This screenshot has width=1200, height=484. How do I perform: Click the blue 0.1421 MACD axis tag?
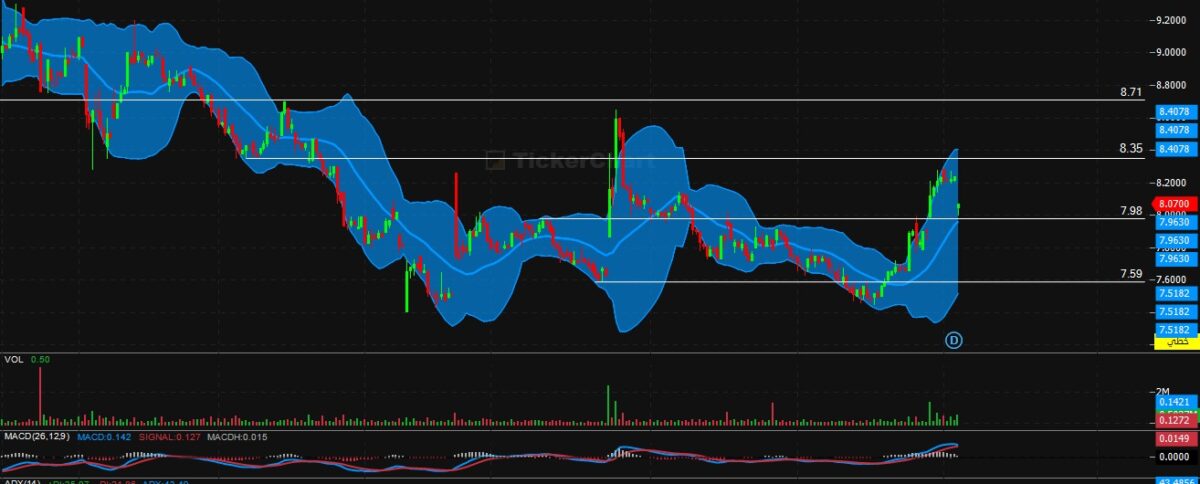click(1175, 400)
